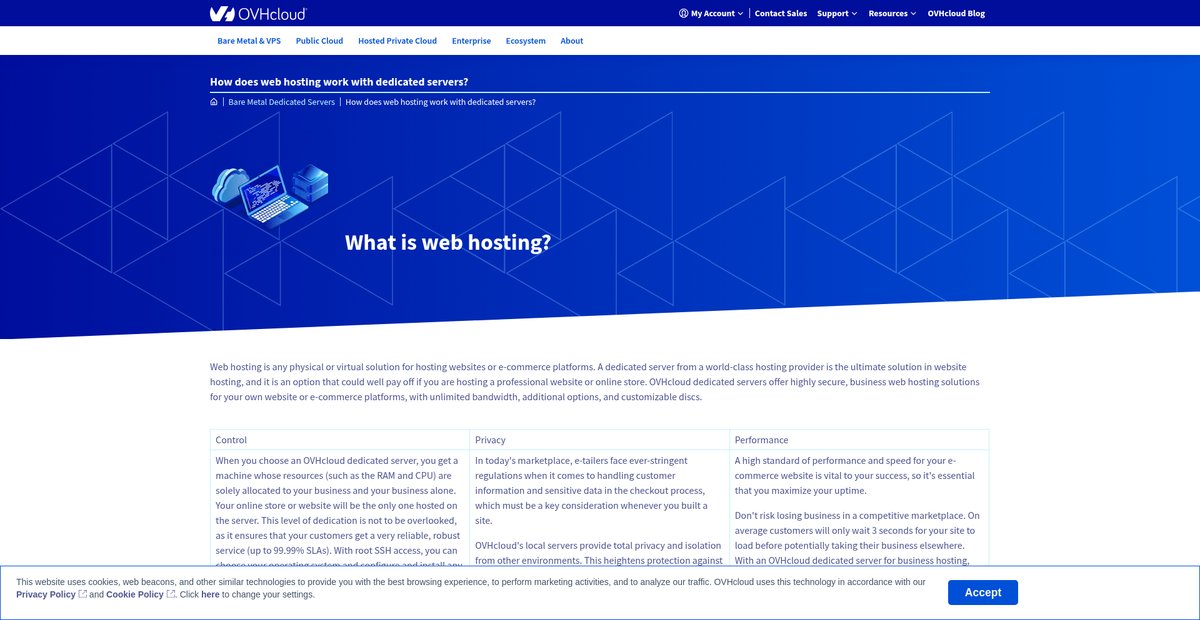Open Public Cloud menu
The width and height of the screenshot is (1200, 620).
[319, 41]
